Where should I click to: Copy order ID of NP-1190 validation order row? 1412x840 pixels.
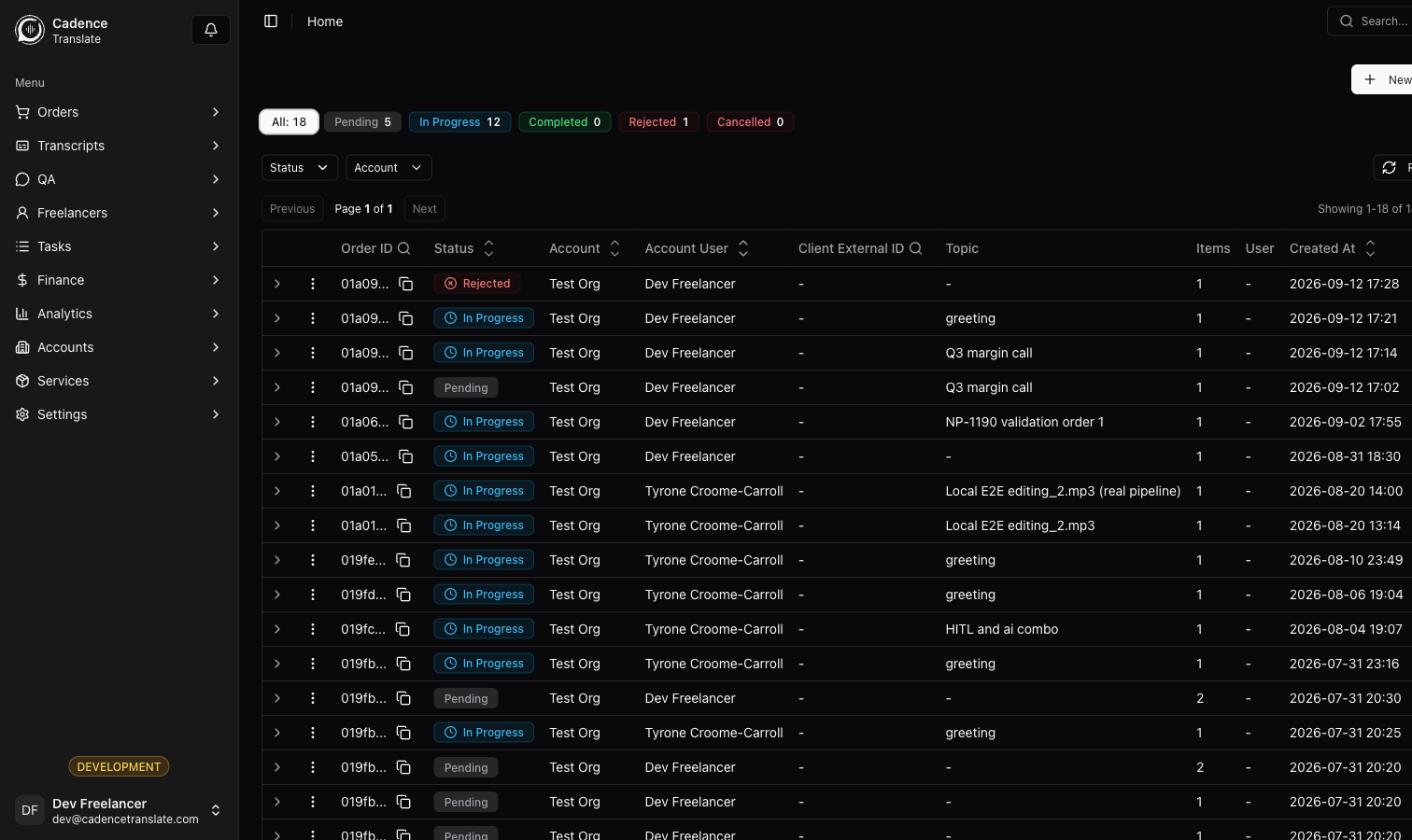pyautogui.click(x=406, y=422)
